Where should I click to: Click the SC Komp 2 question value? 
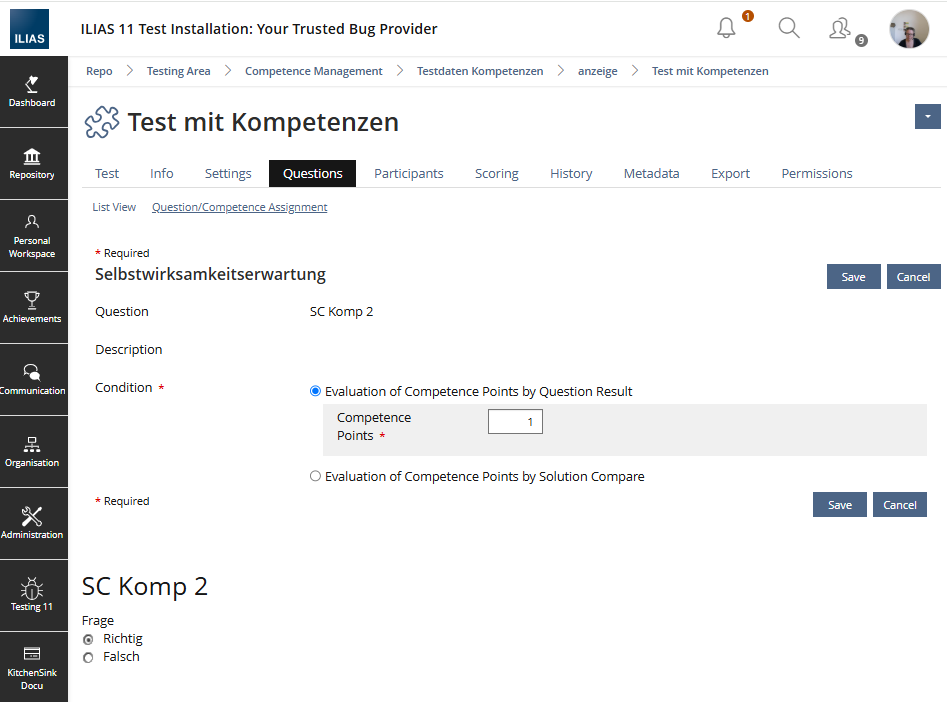341,312
